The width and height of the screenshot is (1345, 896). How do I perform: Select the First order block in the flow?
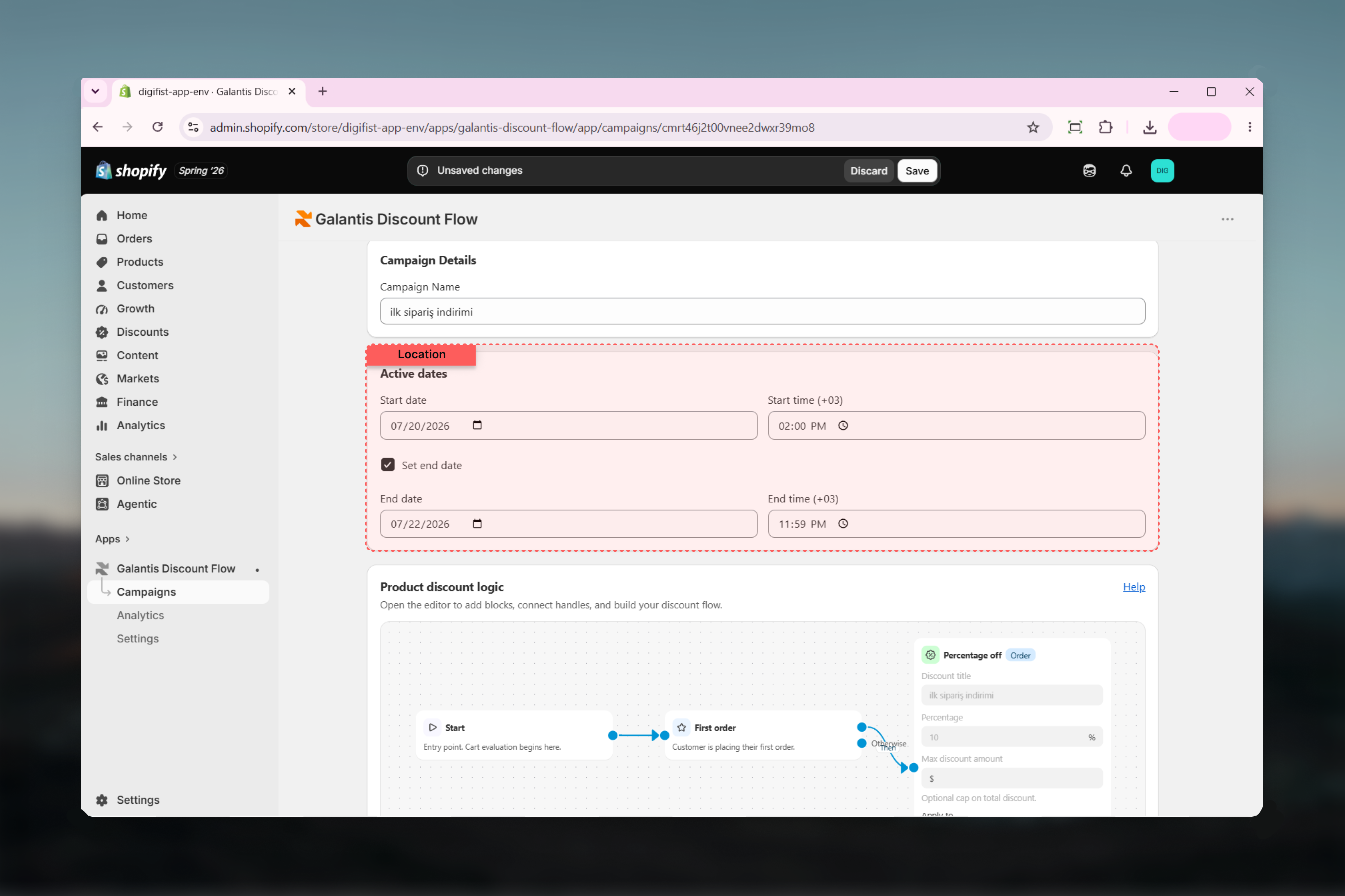coord(763,735)
